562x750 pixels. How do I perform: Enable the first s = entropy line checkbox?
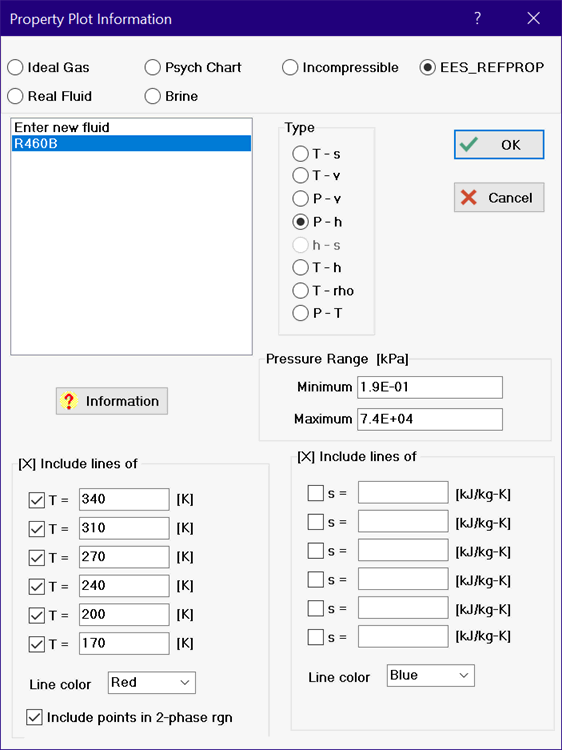coord(316,493)
